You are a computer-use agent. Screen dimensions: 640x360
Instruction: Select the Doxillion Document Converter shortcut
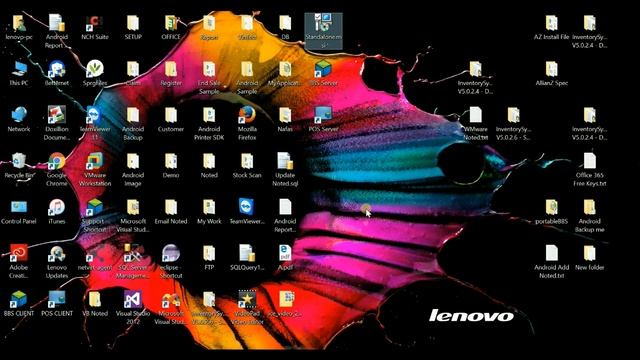pos(57,116)
